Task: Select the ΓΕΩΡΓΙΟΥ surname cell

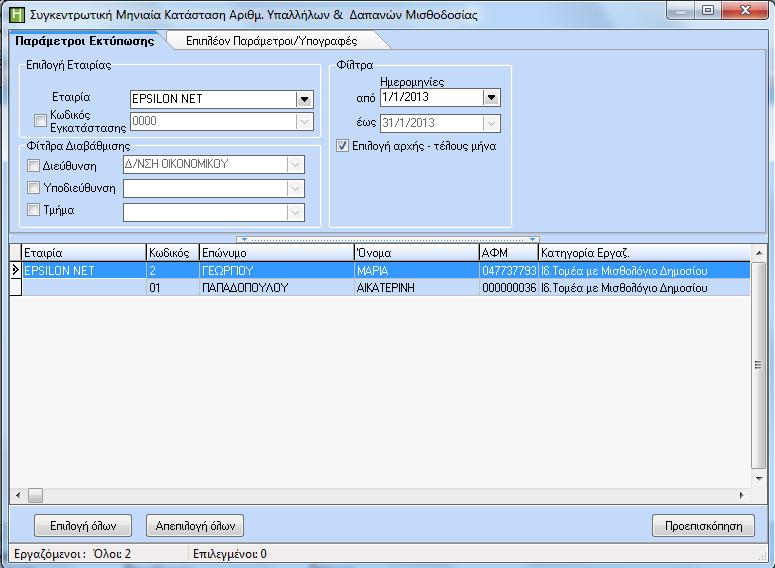Action: (x=277, y=270)
